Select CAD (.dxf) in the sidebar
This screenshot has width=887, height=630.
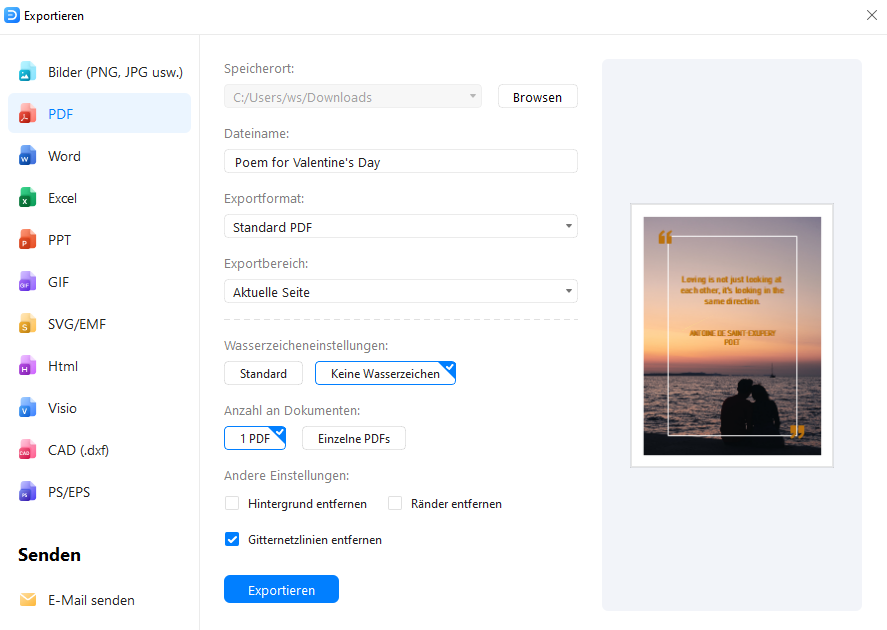click(78, 450)
